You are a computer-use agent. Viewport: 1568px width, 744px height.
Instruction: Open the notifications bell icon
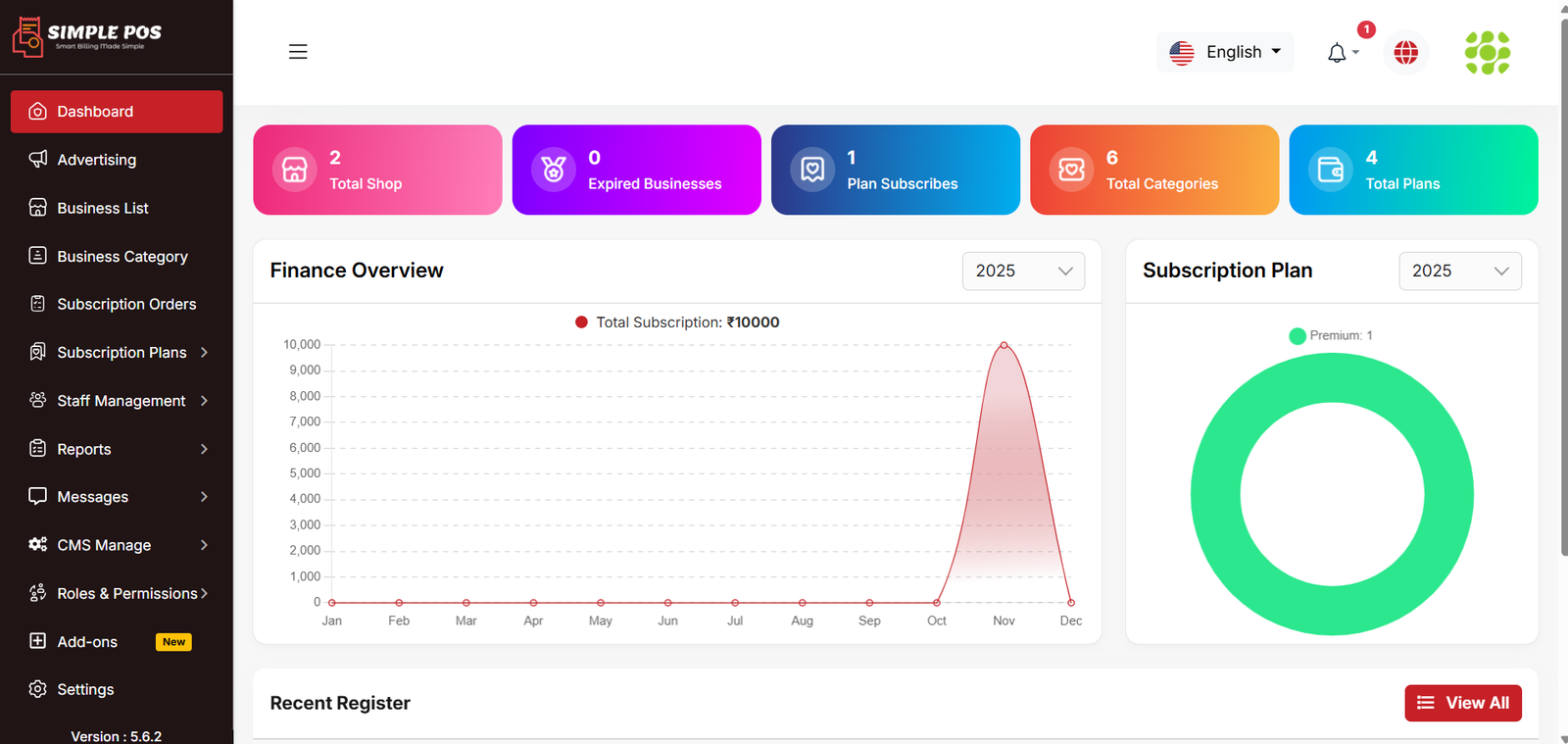[1337, 53]
